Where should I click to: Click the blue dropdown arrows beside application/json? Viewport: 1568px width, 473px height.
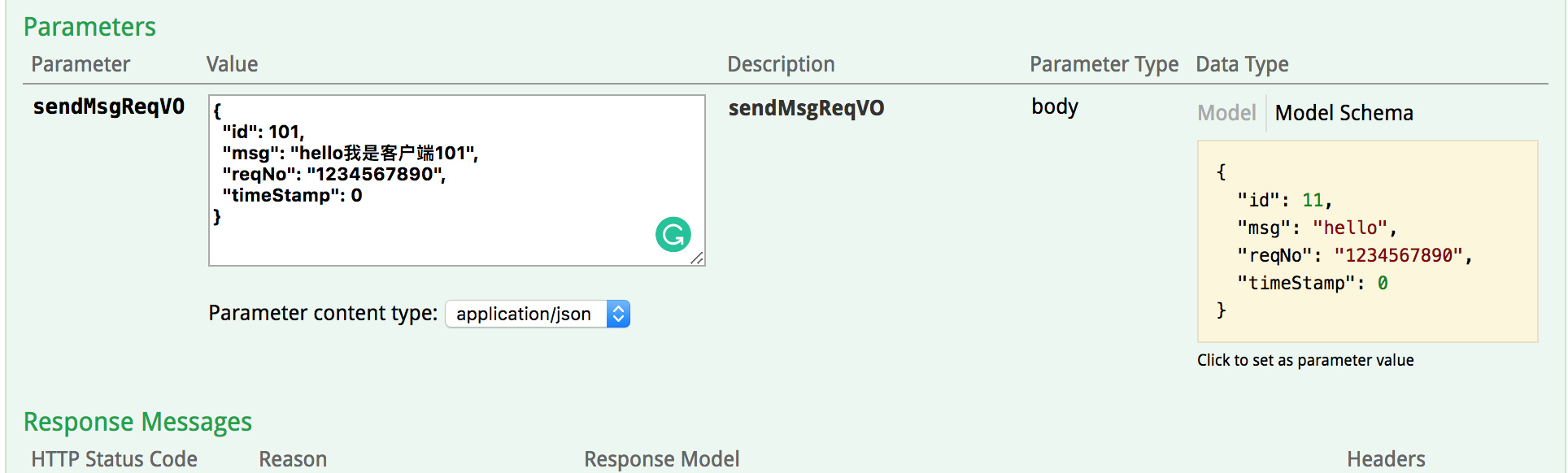click(619, 314)
